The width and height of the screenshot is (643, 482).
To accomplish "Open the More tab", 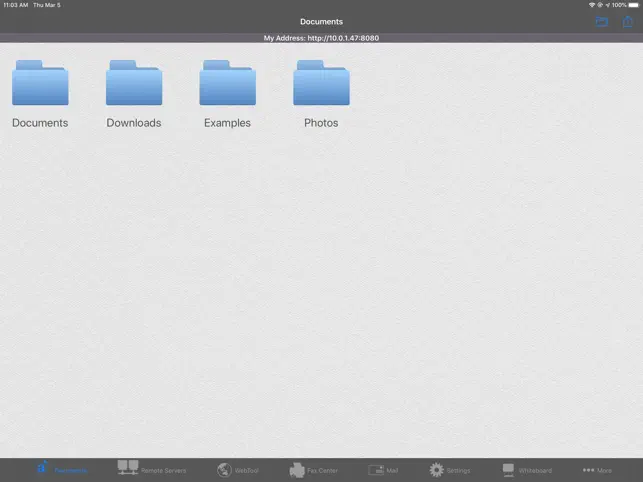I will [597, 470].
